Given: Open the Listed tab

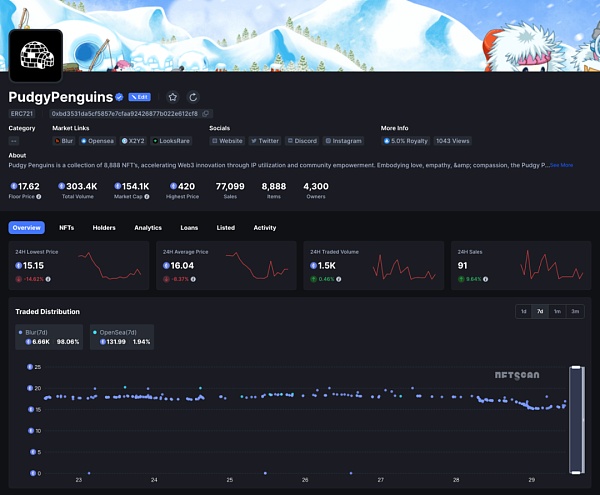Looking at the screenshot, I should click(226, 228).
